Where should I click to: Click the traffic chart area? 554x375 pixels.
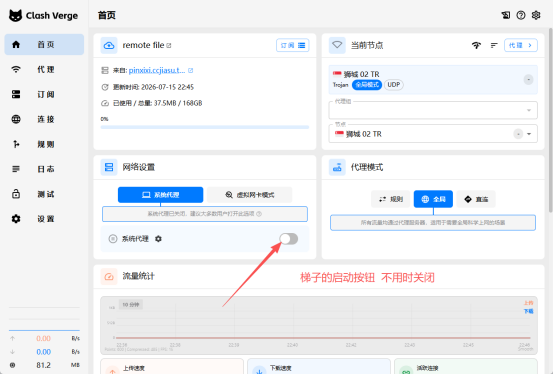point(319,326)
